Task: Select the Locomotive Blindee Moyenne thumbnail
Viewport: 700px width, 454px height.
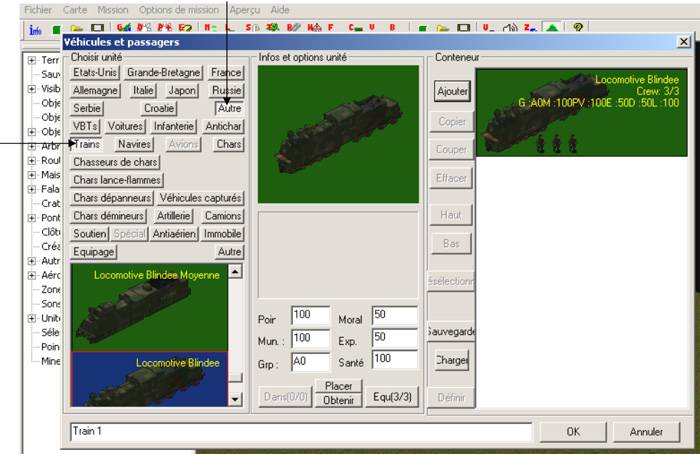Action: tap(149, 306)
